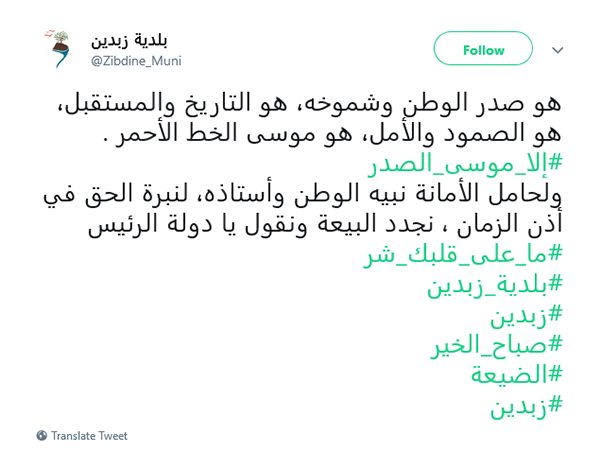Open hashtag #بلدية_زبدين
The width and height of the screenshot is (600, 452).
[495, 286]
